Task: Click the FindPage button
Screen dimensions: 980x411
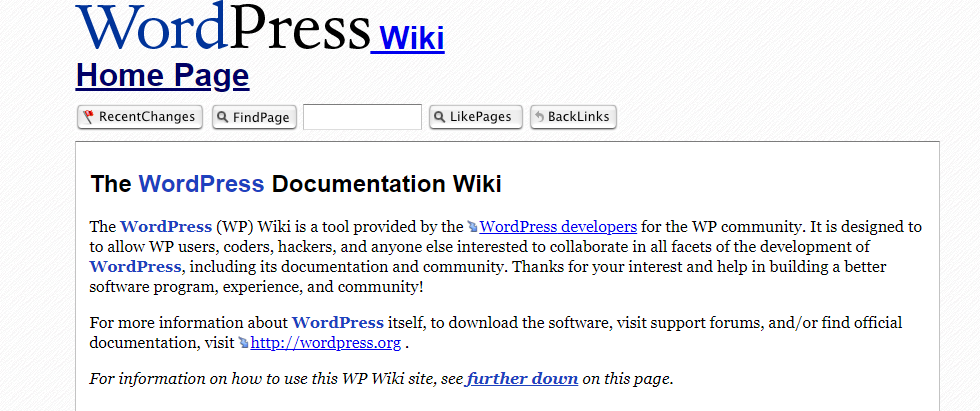Action: tap(254, 117)
